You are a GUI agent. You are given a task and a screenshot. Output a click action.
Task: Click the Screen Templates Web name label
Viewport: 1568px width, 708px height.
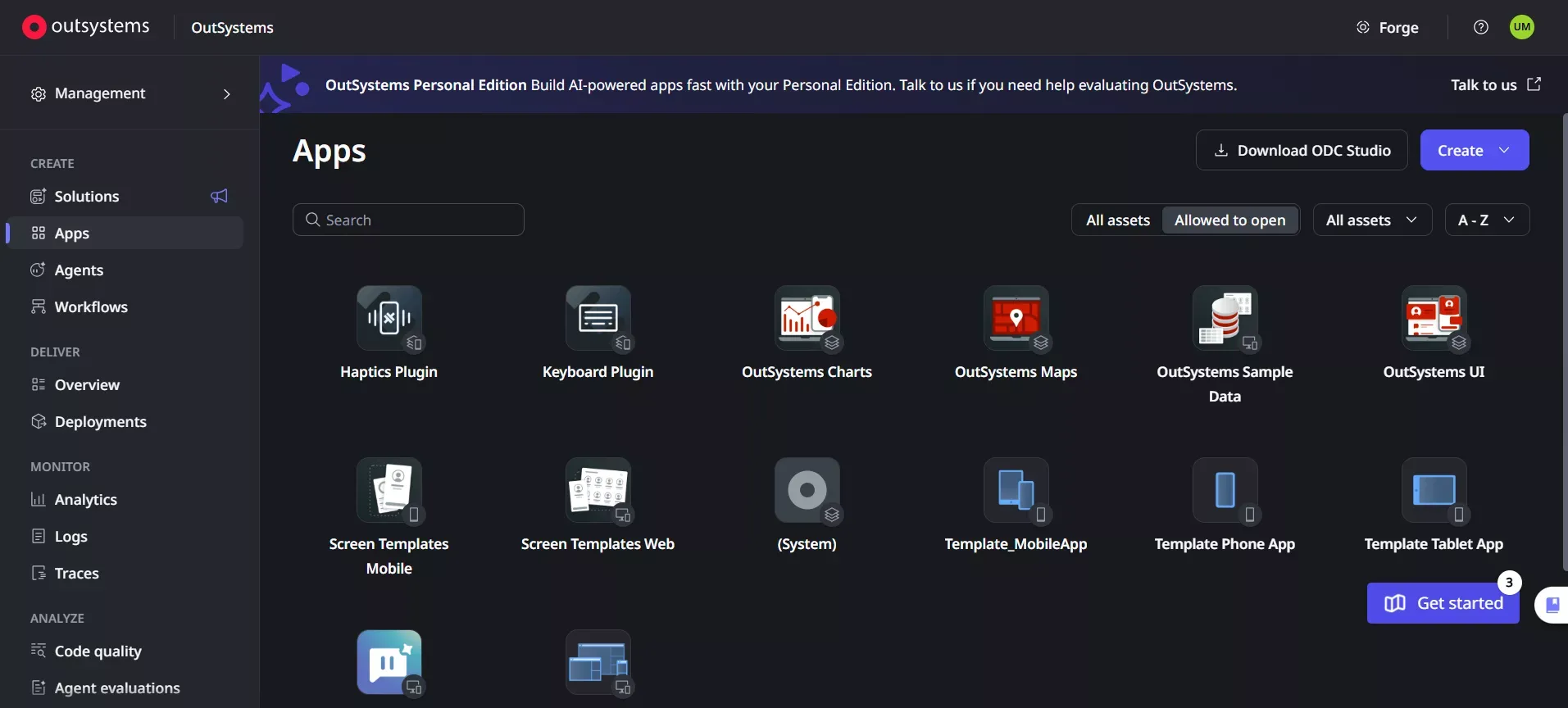[598, 543]
